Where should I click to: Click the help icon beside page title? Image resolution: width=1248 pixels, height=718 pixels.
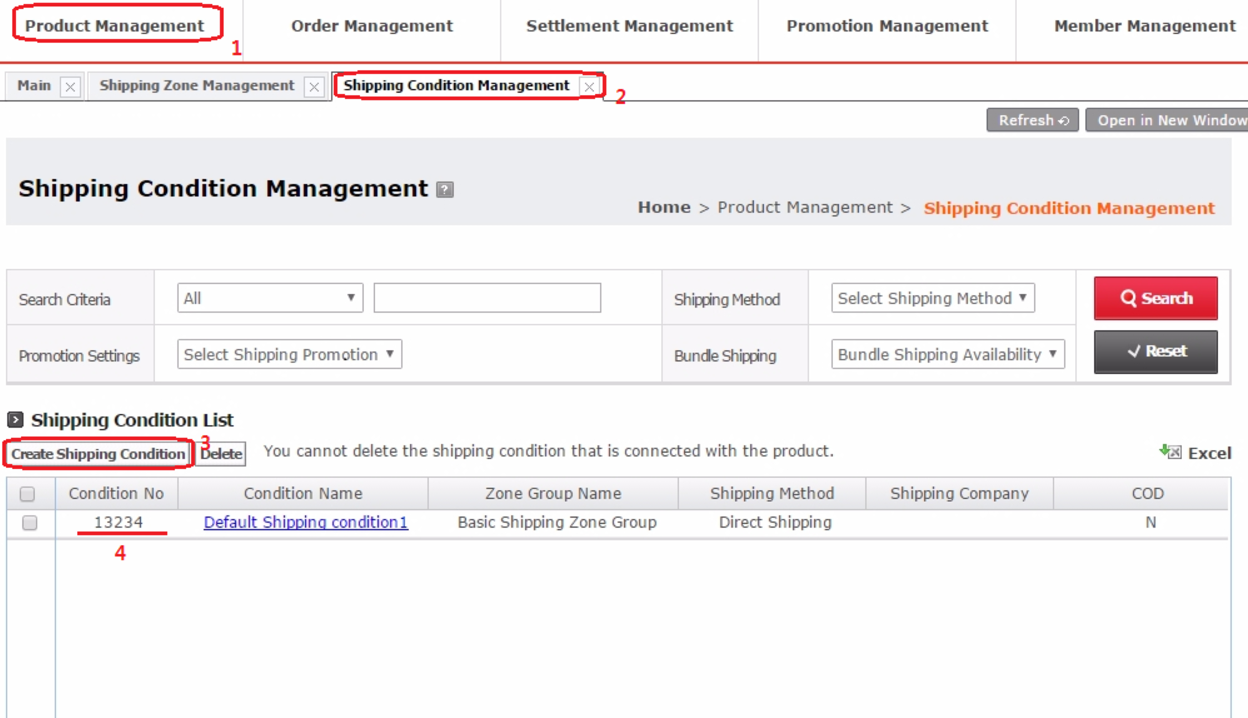[445, 189]
